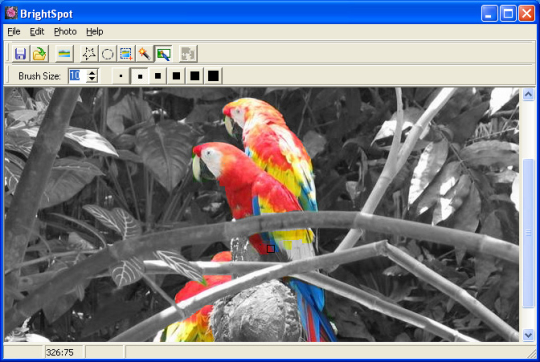Maximize the BrightSpot window

[508, 14]
